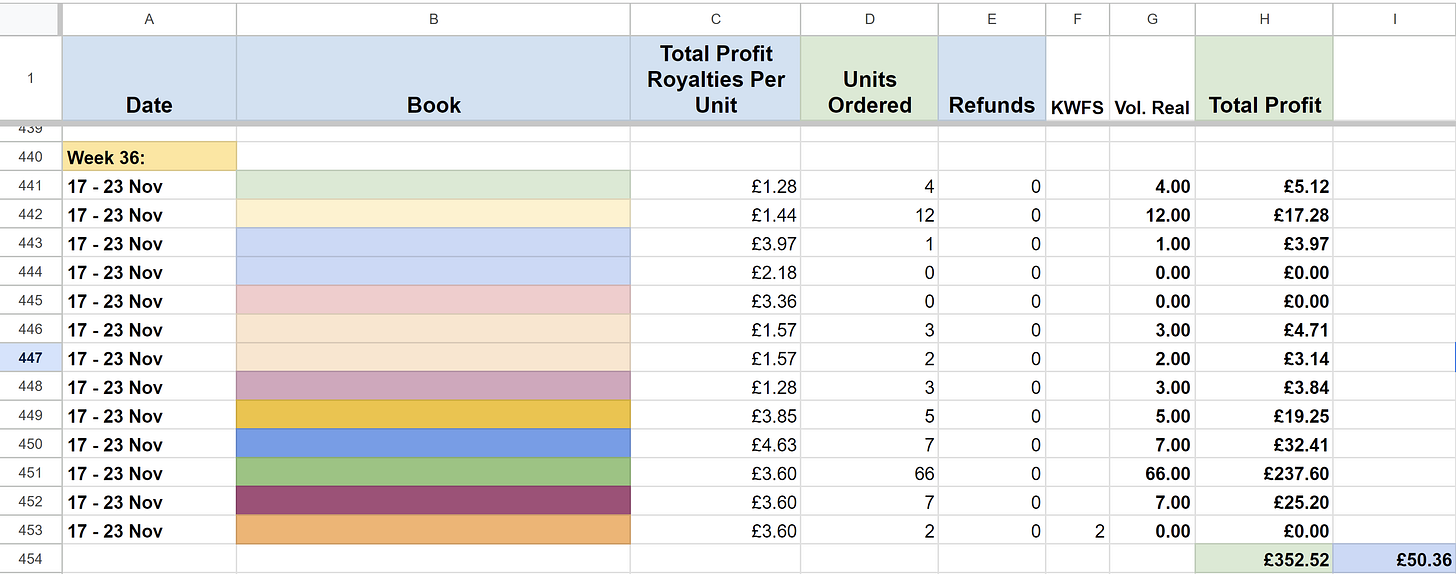Select column B header
This screenshot has width=1456, height=574.
click(433, 19)
